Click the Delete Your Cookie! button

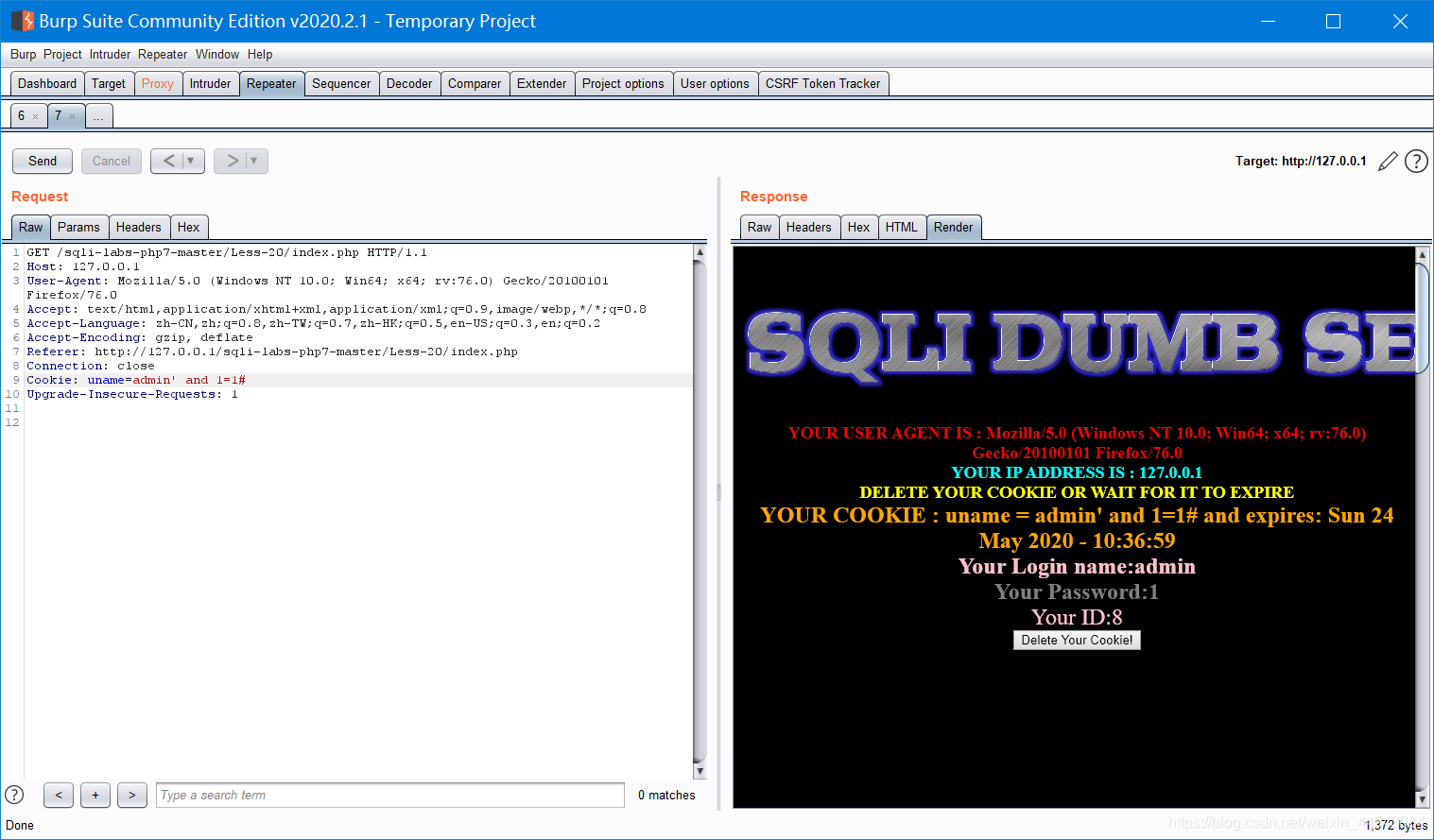1077,640
